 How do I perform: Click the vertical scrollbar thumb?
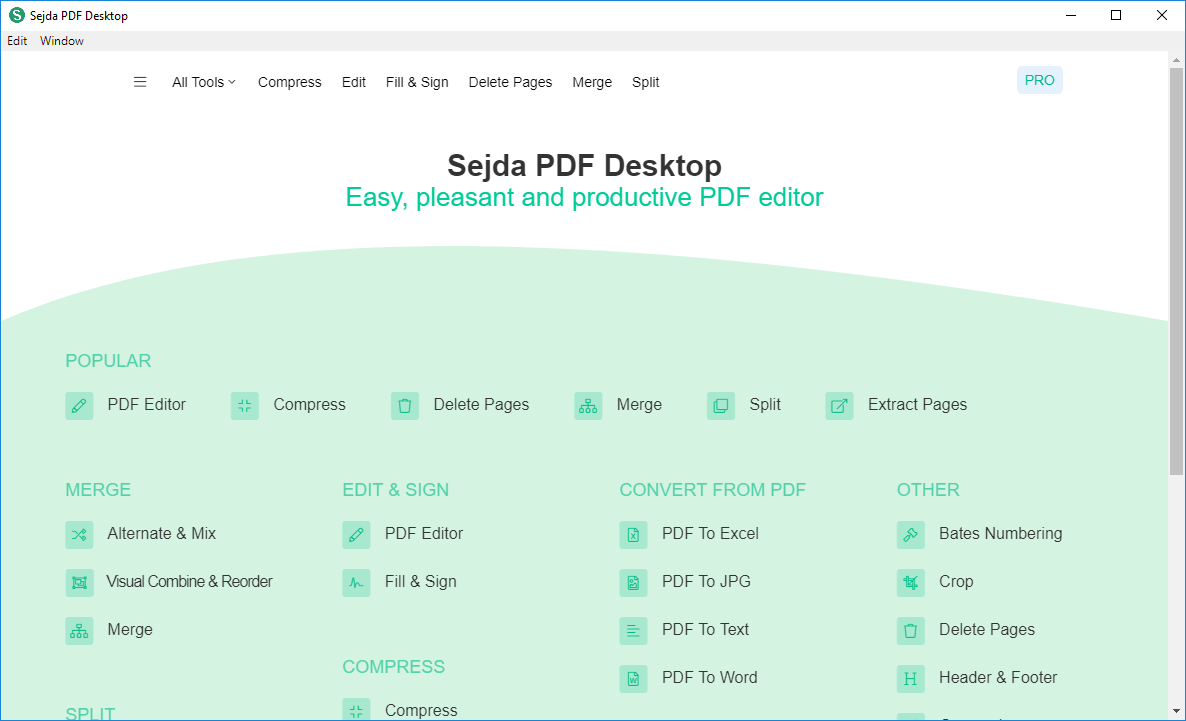coord(1176,271)
